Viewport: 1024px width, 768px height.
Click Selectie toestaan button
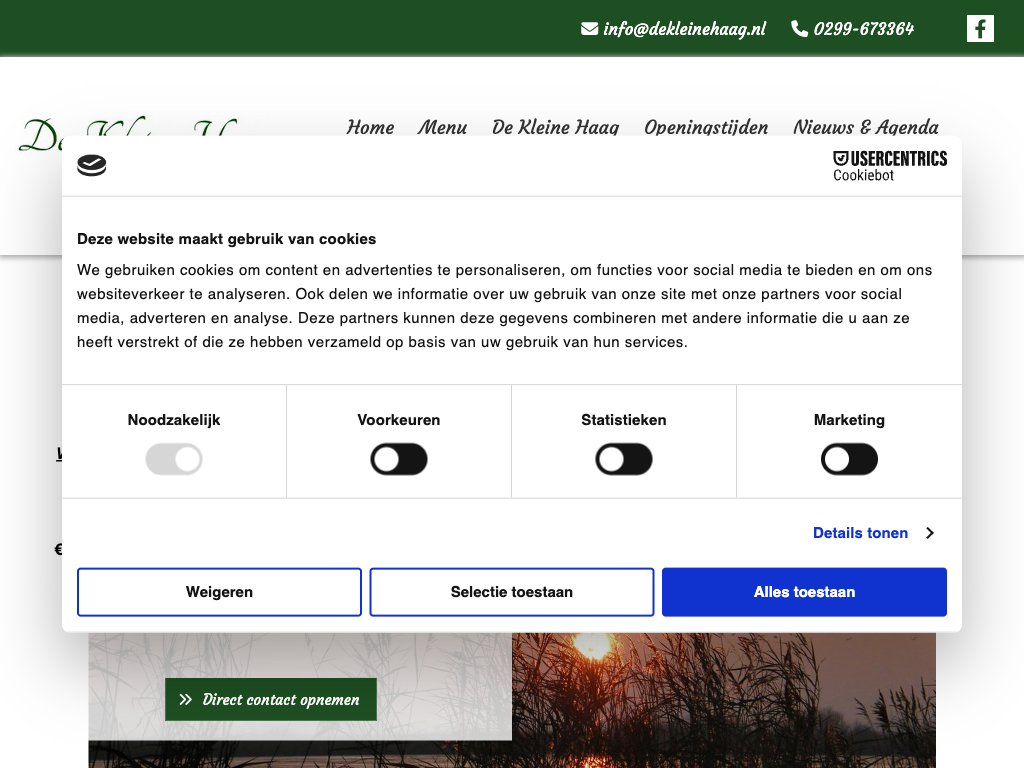(512, 592)
